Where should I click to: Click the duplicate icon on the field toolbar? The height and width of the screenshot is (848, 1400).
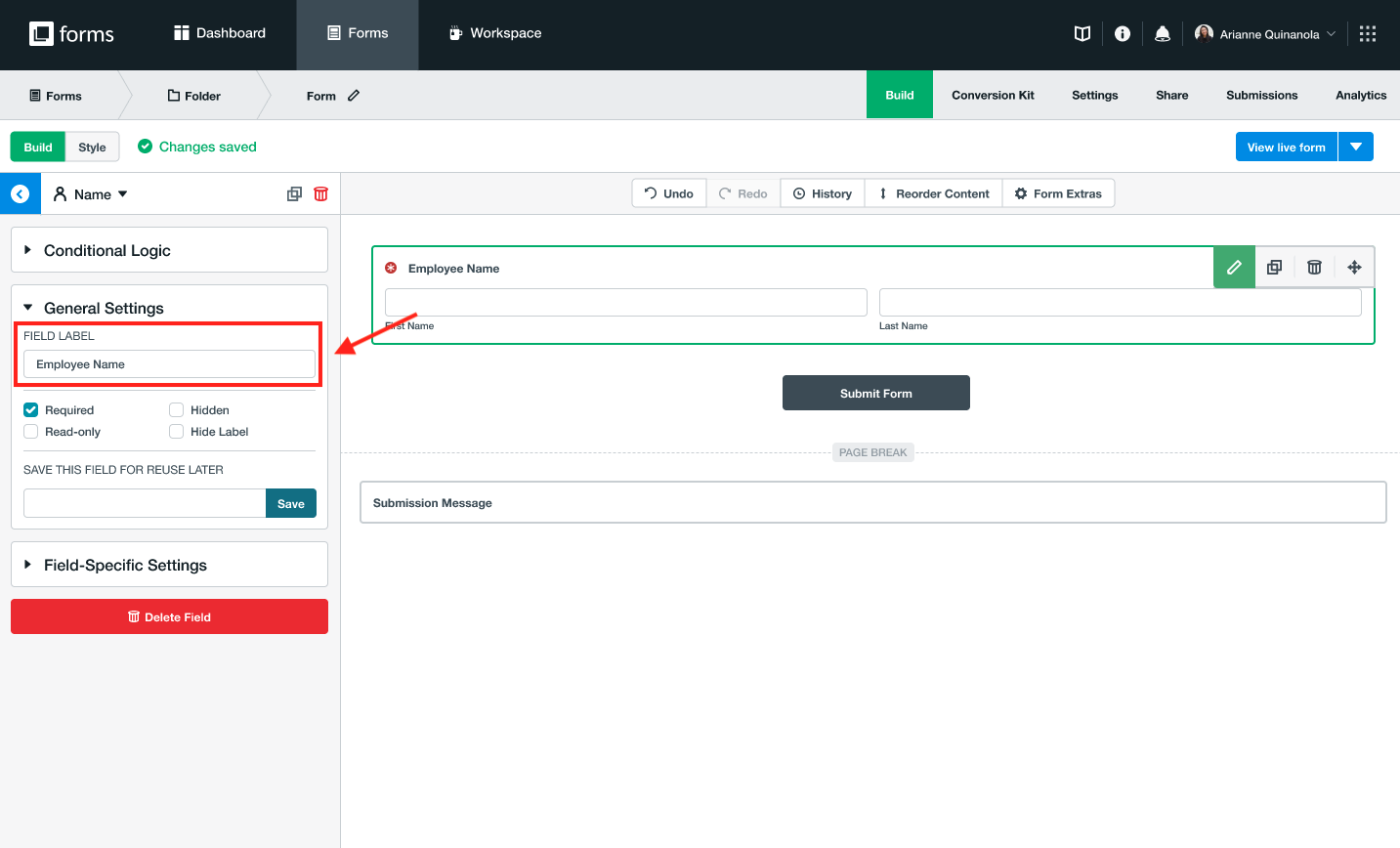pyautogui.click(x=1274, y=268)
